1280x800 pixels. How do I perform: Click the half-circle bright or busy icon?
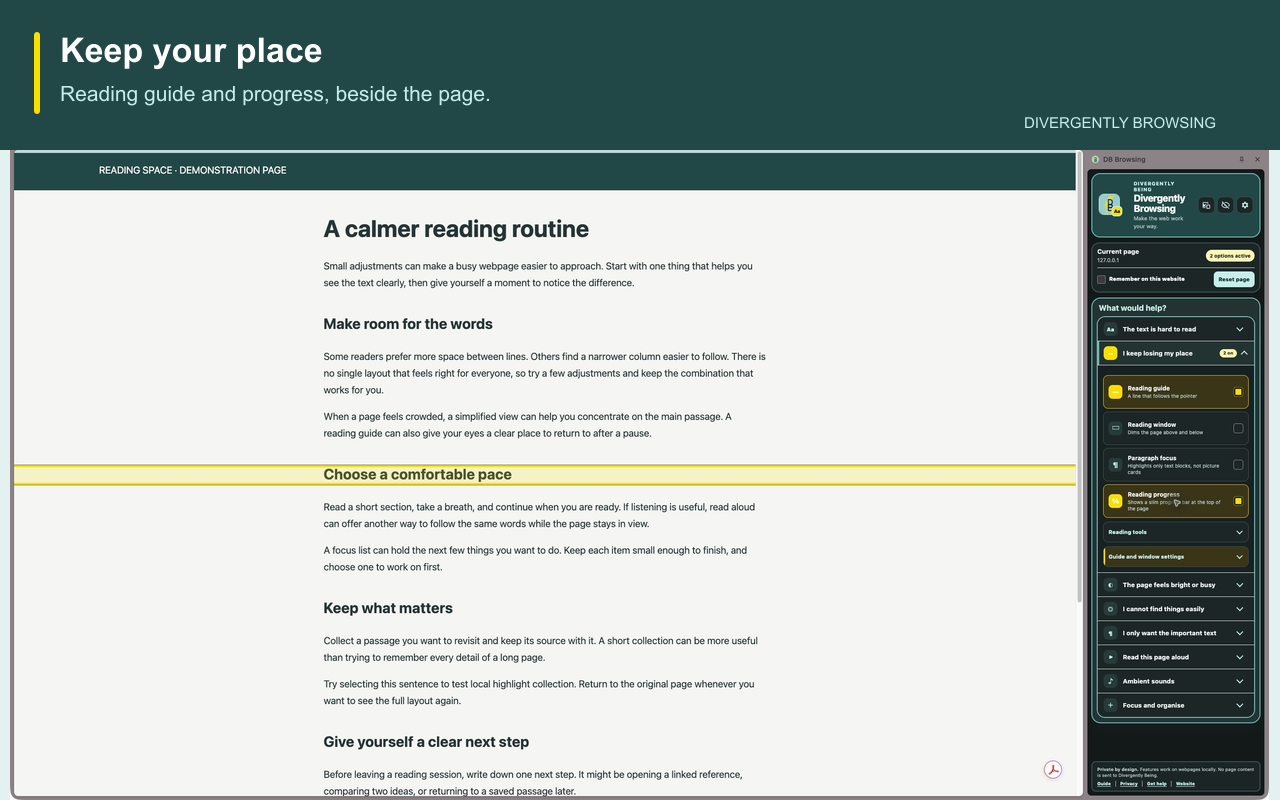click(1110, 585)
